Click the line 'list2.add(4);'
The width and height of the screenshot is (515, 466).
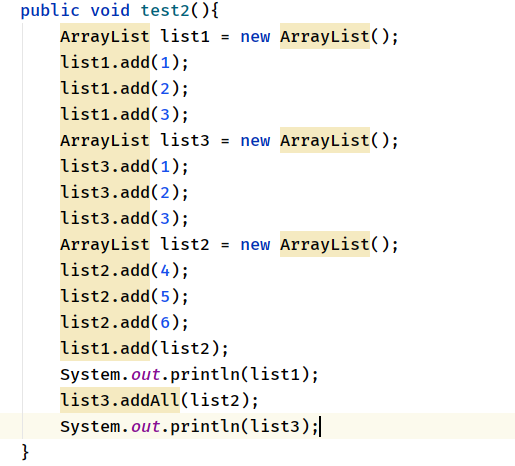click(124, 271)
